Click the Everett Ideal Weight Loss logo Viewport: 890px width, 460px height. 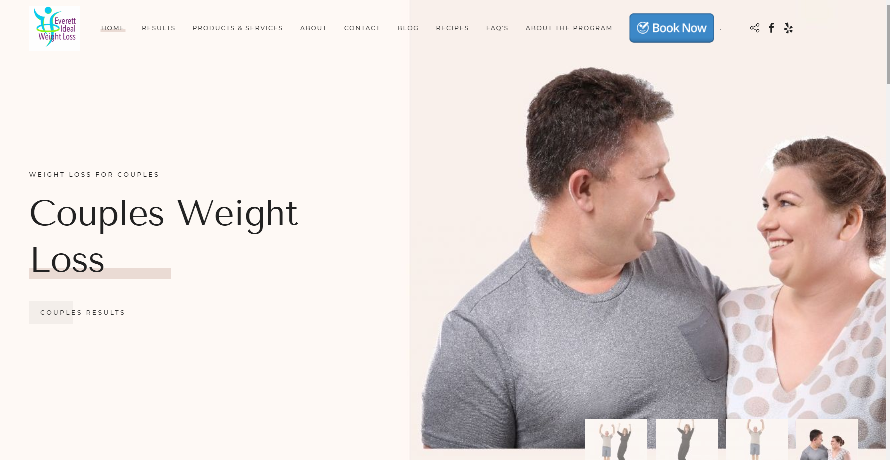point(54,28)
